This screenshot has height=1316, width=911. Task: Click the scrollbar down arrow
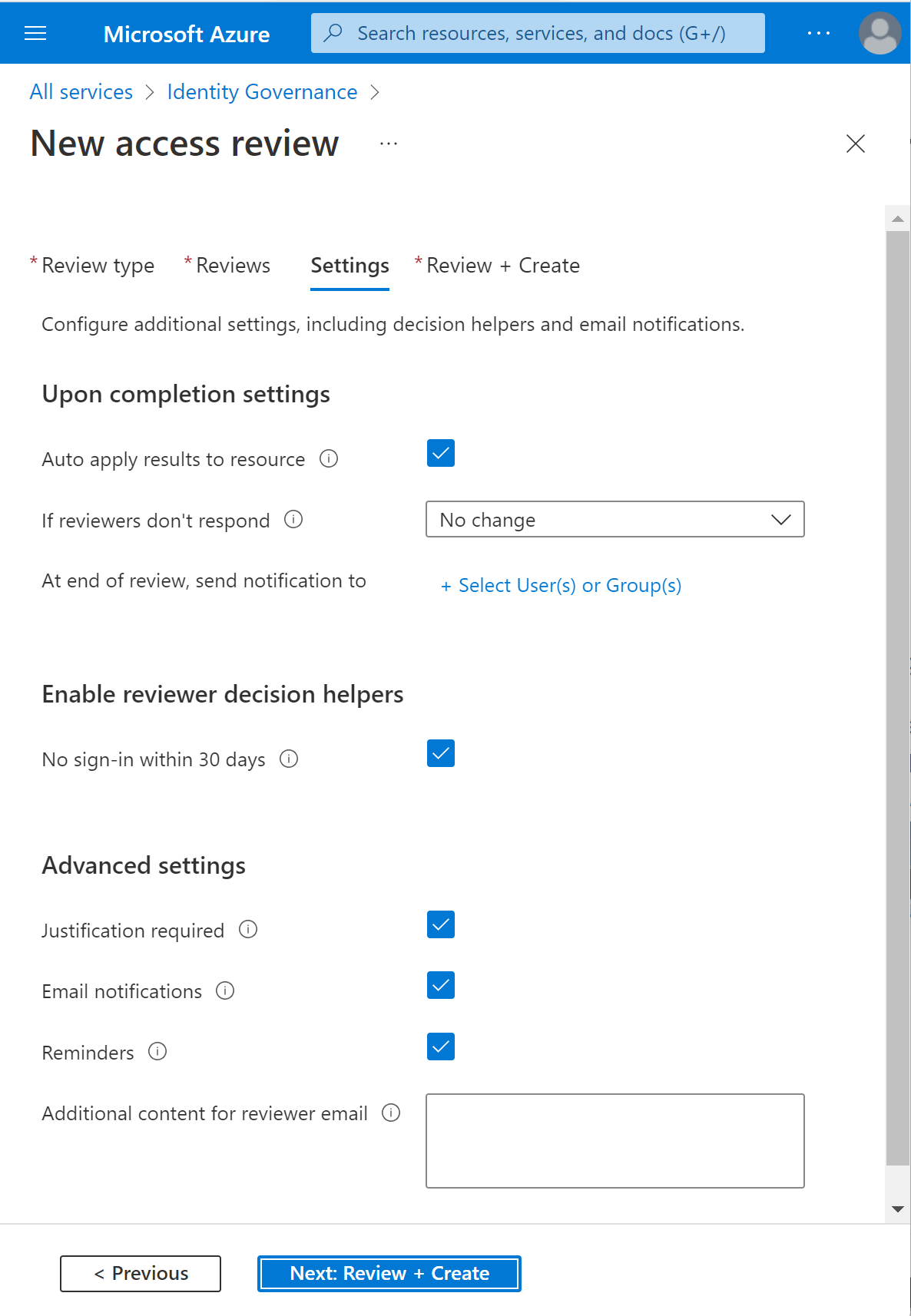(898, 1209)
